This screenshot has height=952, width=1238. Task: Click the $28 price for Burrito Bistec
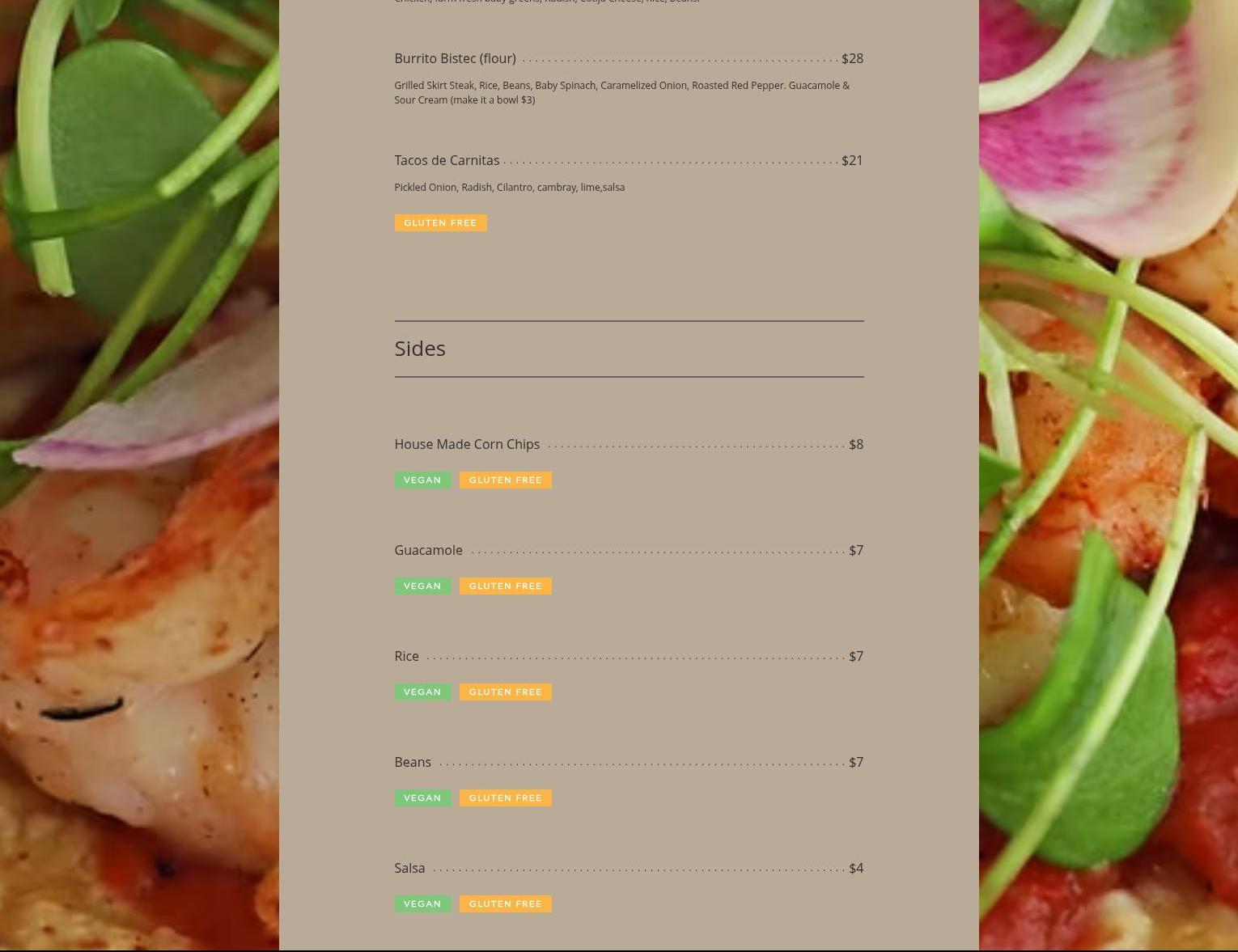[852, 58]
